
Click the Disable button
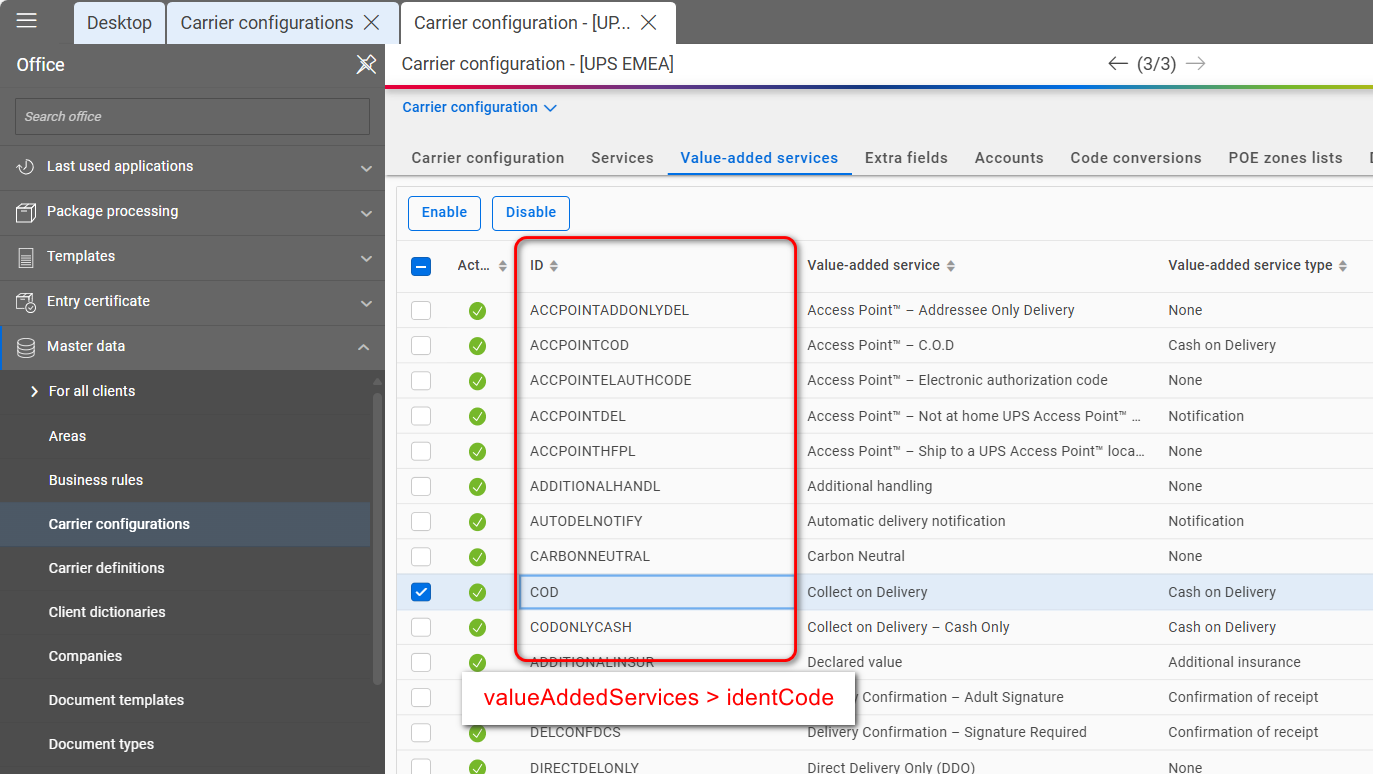(531, 213)
